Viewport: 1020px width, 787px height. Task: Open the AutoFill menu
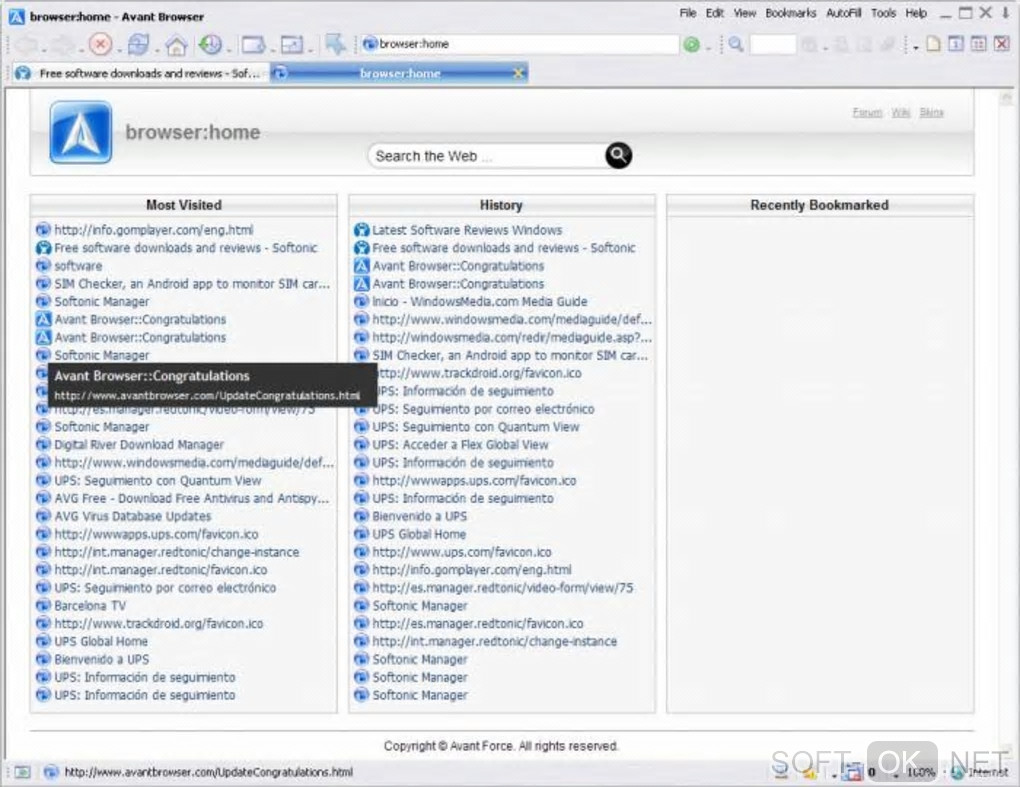(x=844, y=13)
